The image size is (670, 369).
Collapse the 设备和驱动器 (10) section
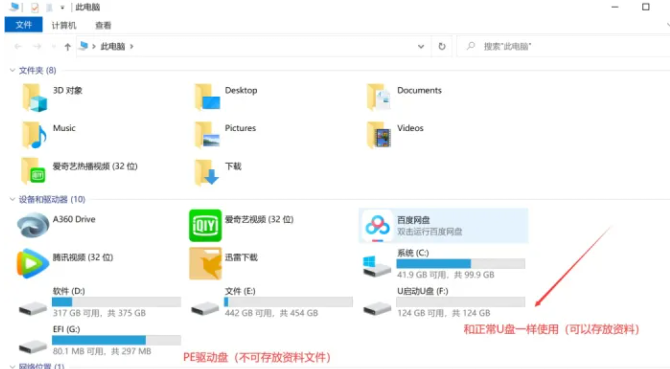tap(12, 199)
